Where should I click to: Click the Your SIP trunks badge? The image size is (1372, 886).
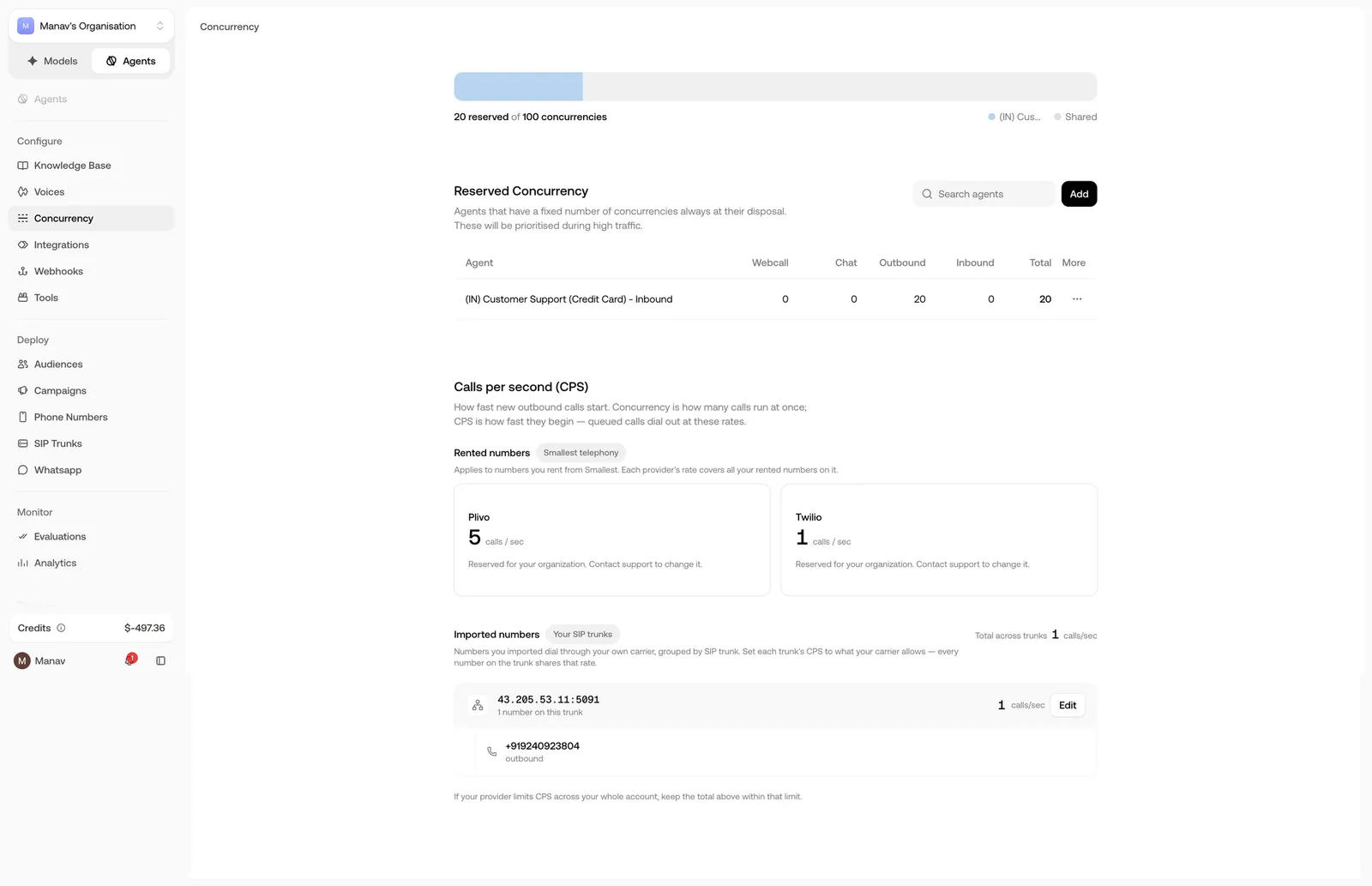coord(582,635)
